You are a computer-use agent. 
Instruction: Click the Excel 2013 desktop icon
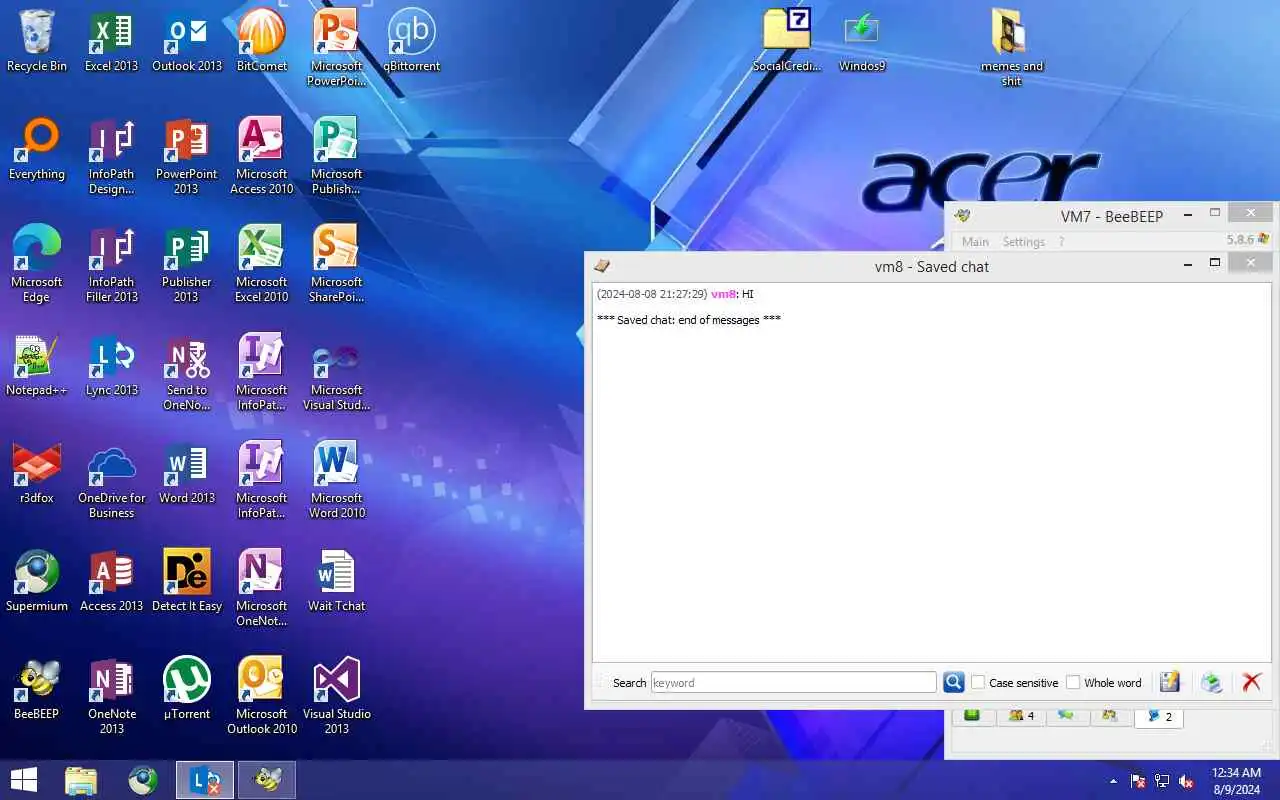tap(112, 41)
